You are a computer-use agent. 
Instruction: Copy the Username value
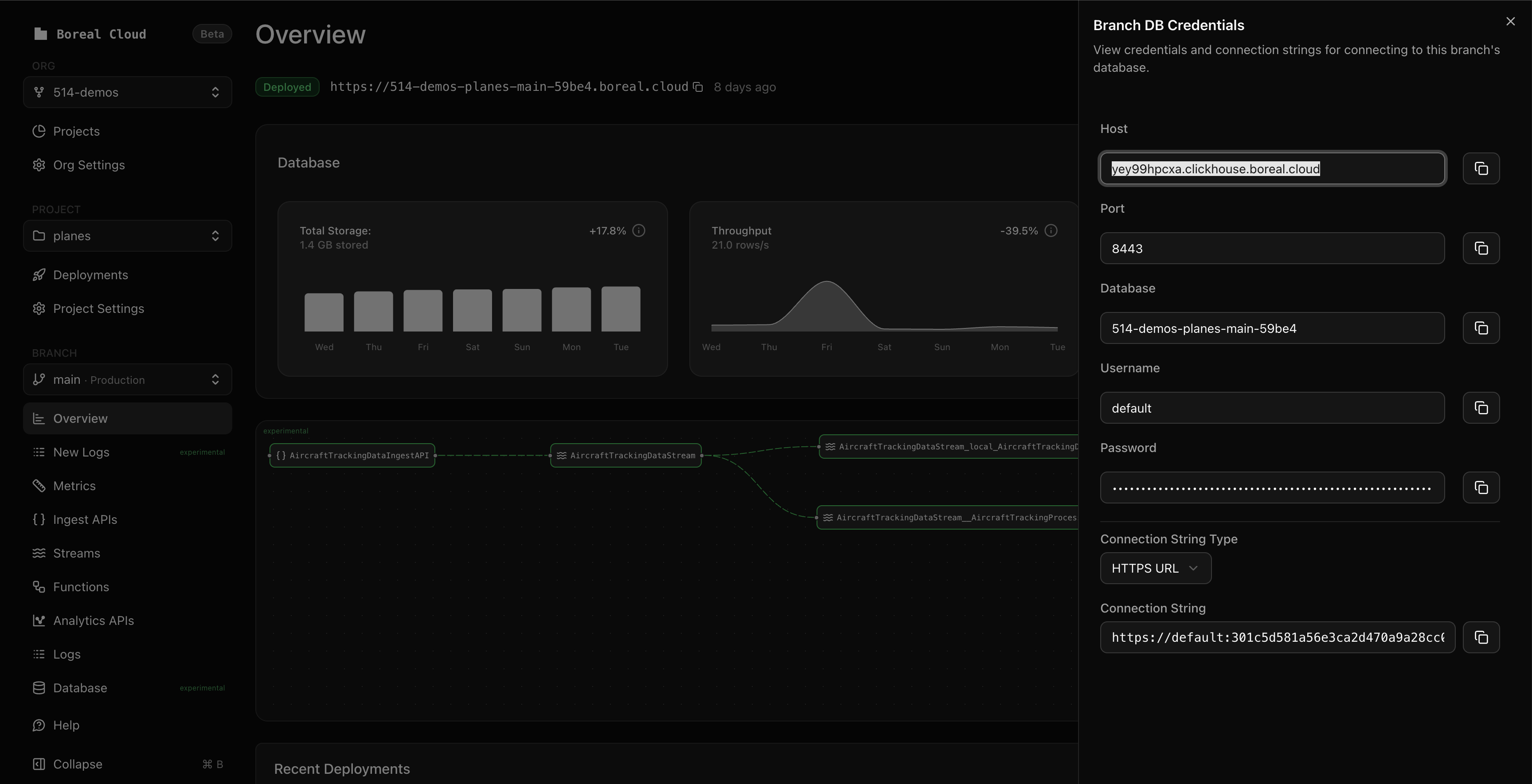click(1481, 408)
